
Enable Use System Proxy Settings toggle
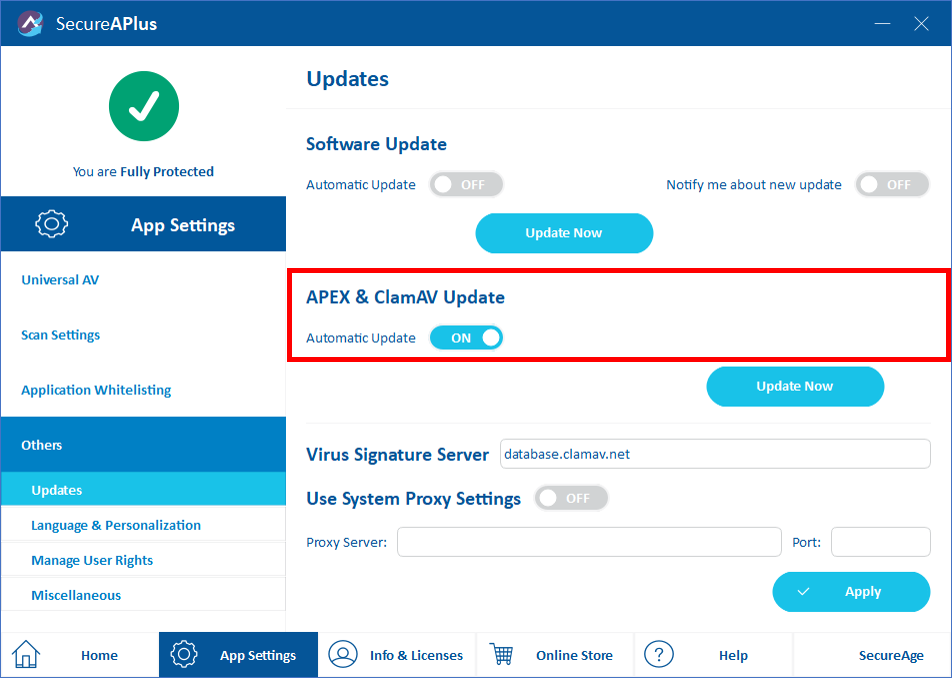tap(571, 498)
